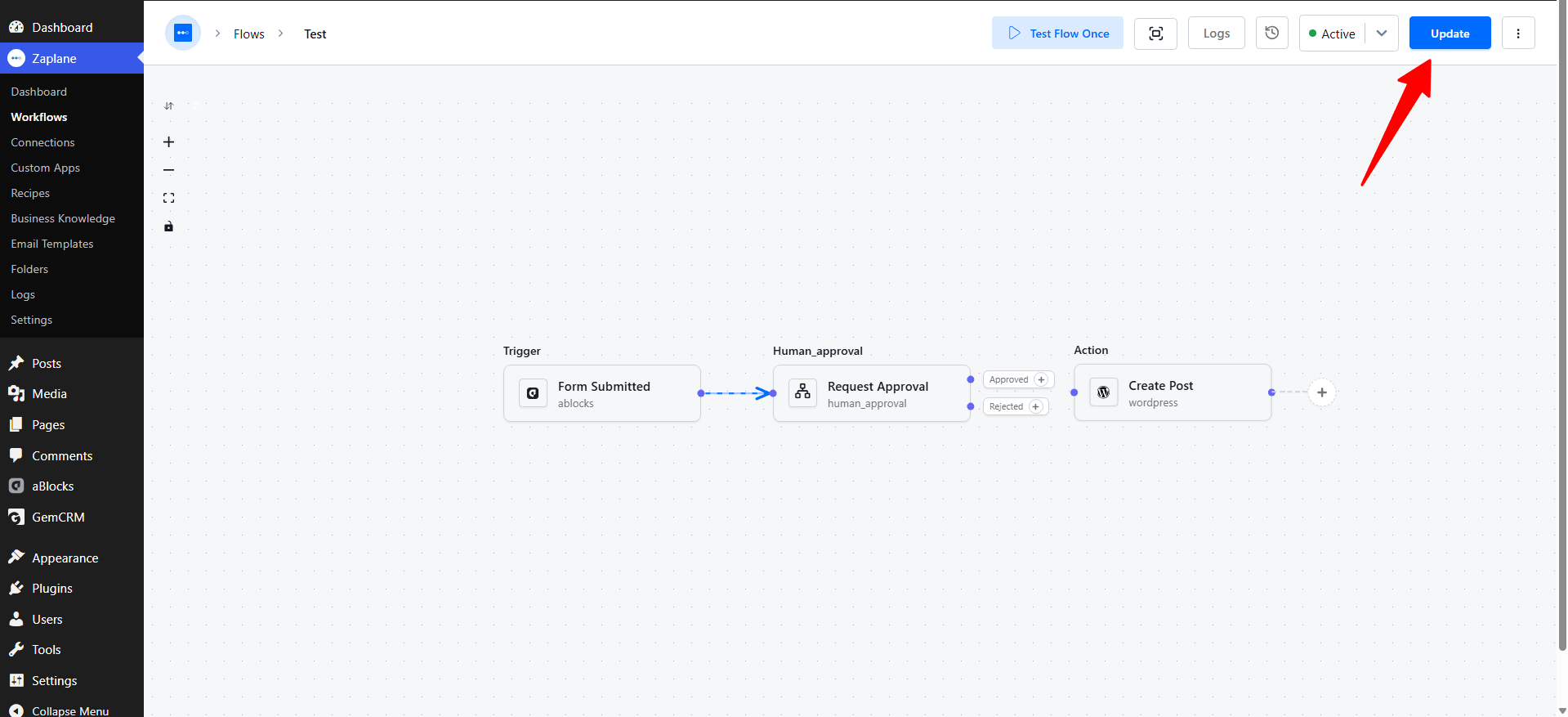The width and height of the screenshot is (1568, 717).
Task: Open the Media menu in sidebar
Action: pyautogui.click(x=72, y=394)
